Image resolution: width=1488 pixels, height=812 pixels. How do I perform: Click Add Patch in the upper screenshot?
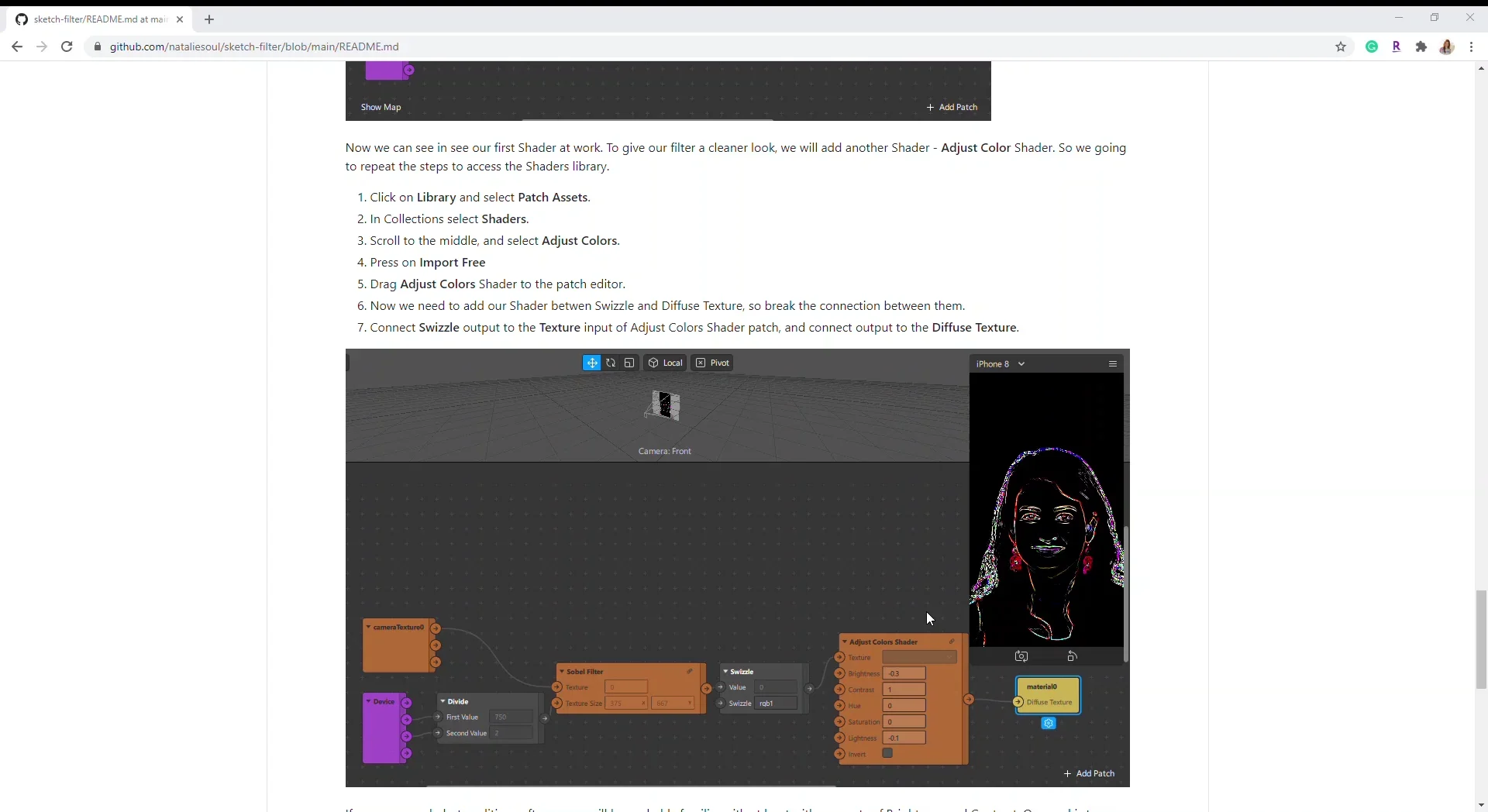click(x=952, y=107)
